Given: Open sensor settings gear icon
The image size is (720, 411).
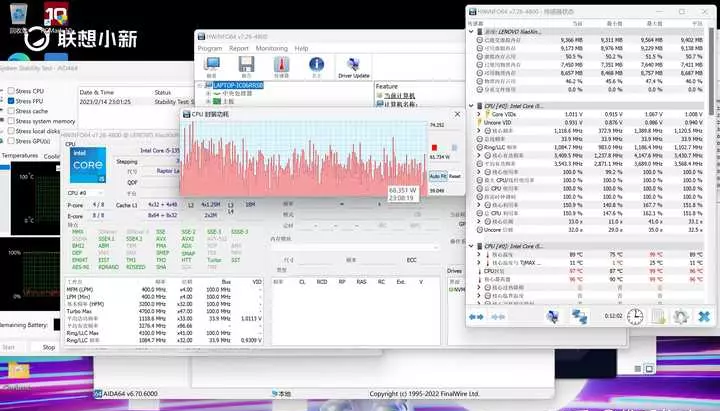Looking at the screenshot, I should pyautogui.click(x=680, y=316).
